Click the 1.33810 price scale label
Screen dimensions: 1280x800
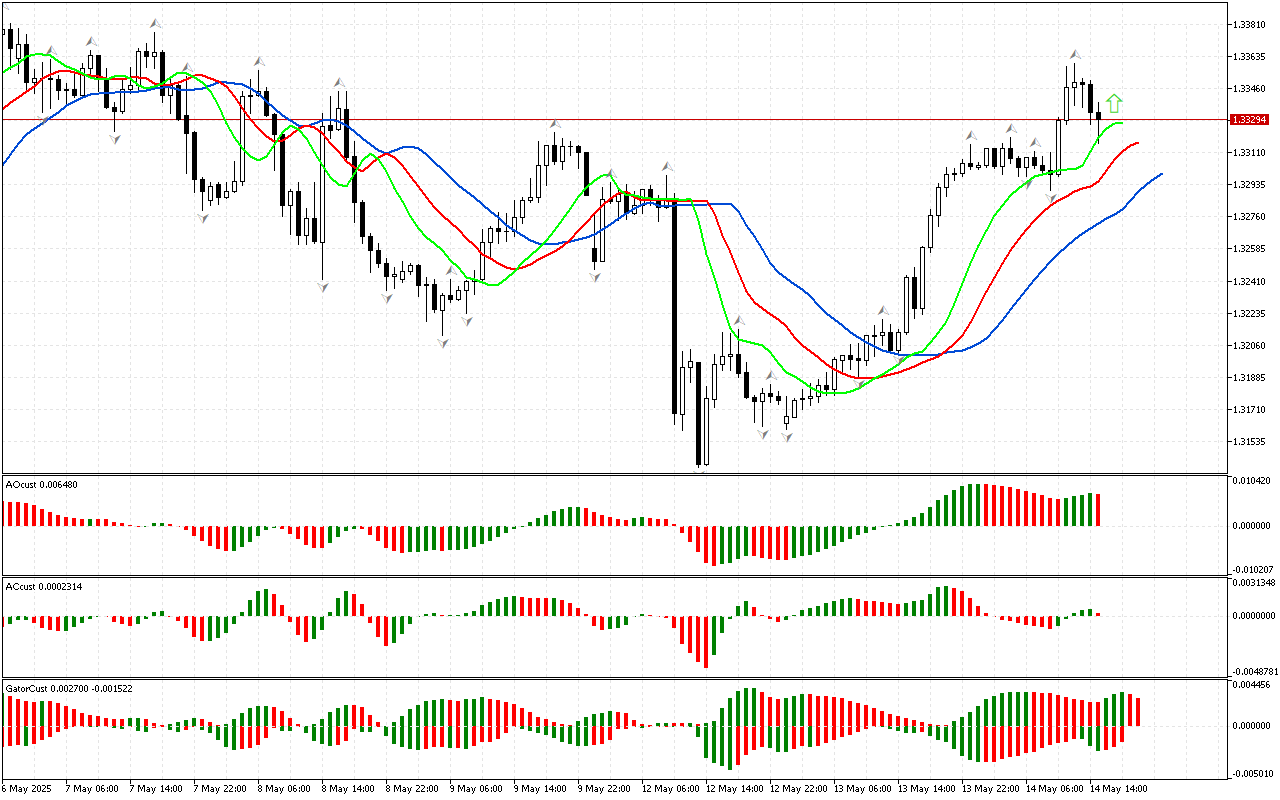[x=1252, y=24]
